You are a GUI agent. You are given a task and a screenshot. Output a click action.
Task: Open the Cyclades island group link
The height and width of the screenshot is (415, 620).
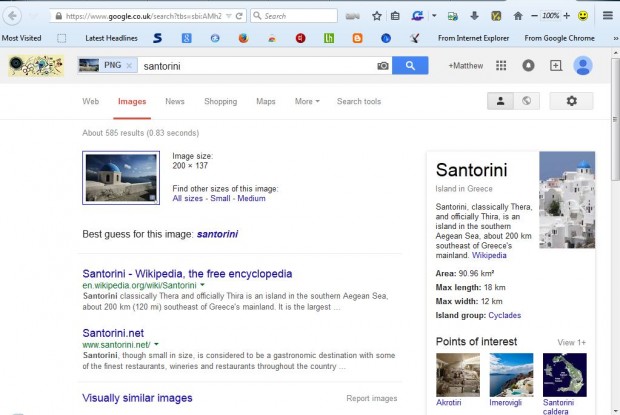click(505, 315)
